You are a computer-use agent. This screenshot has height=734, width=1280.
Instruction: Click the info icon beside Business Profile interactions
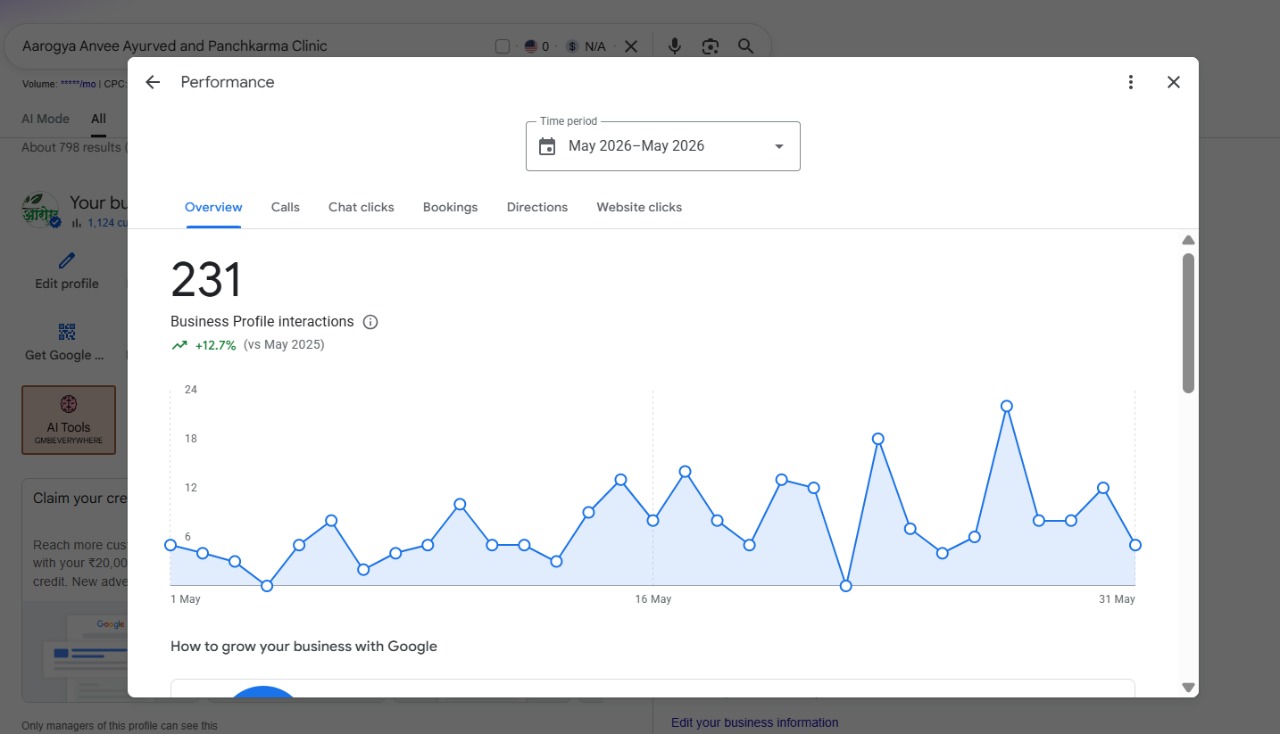click(370, 322)
